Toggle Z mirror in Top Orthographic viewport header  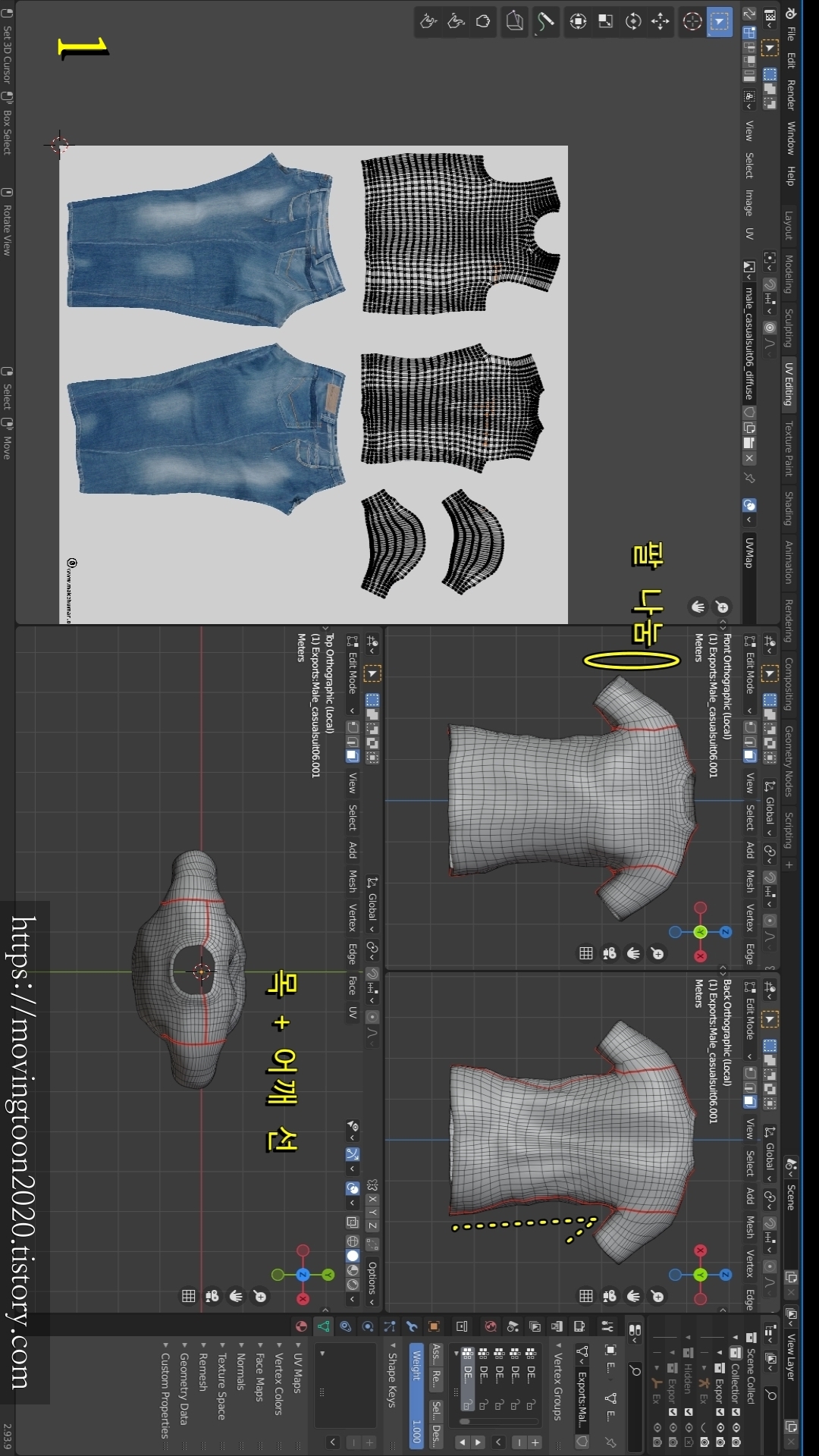tap(372, 1225)
